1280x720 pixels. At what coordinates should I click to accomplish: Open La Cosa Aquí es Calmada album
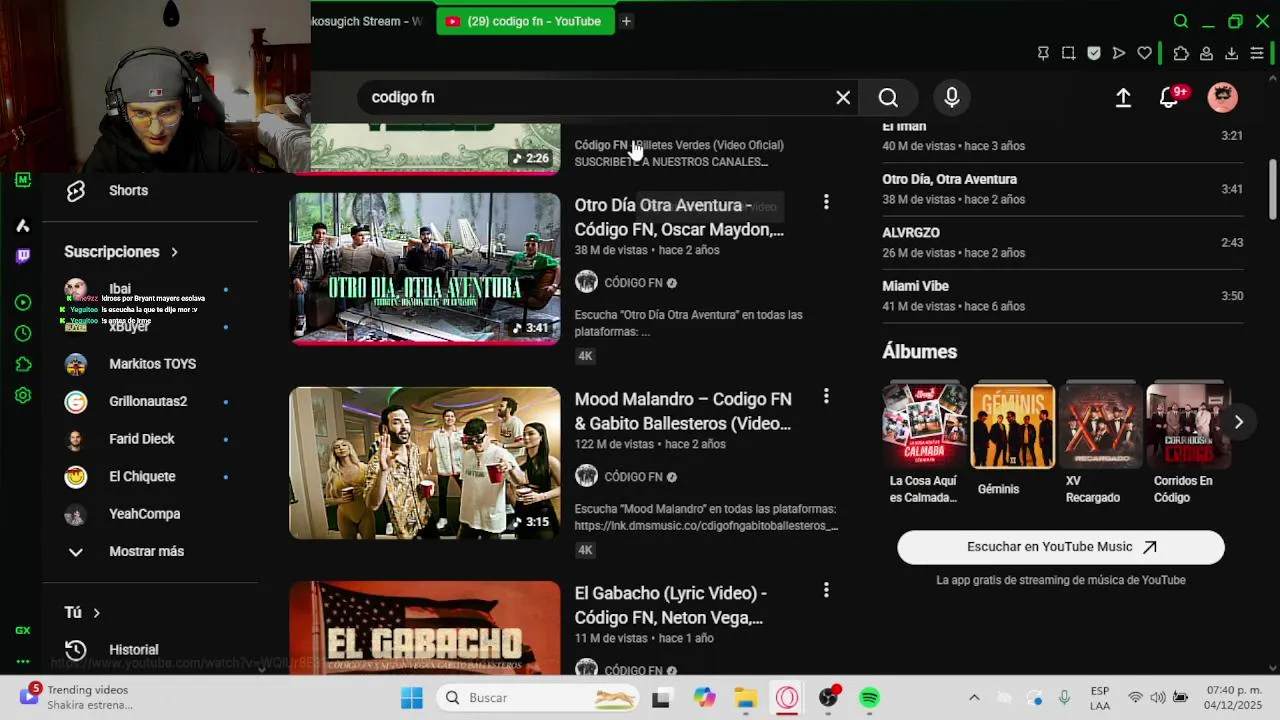point(925,426)
